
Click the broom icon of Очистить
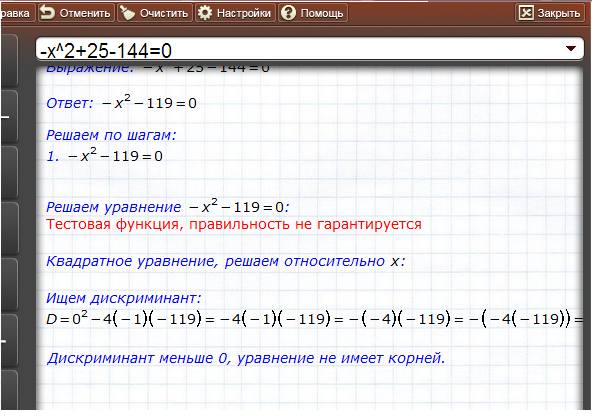[127, 13]
